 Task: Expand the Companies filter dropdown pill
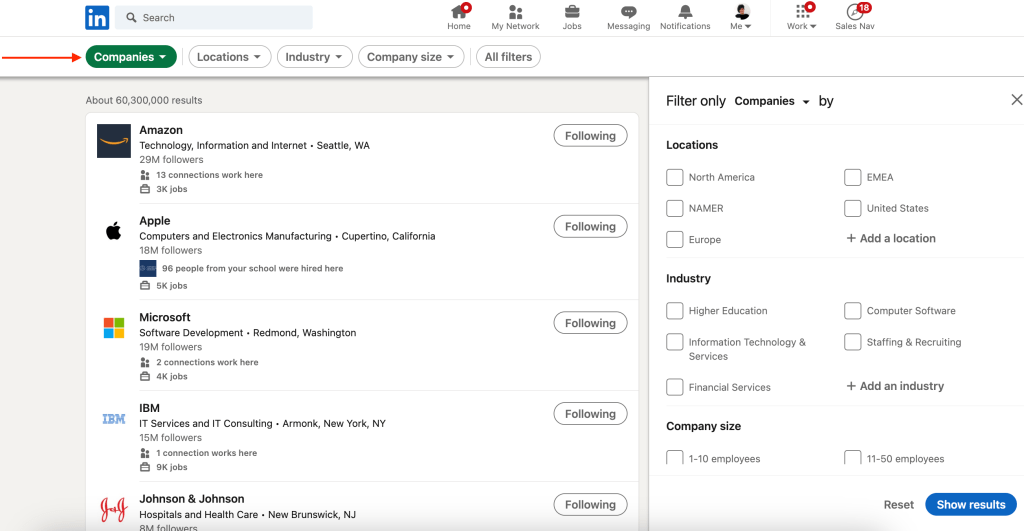coord(131,57)
